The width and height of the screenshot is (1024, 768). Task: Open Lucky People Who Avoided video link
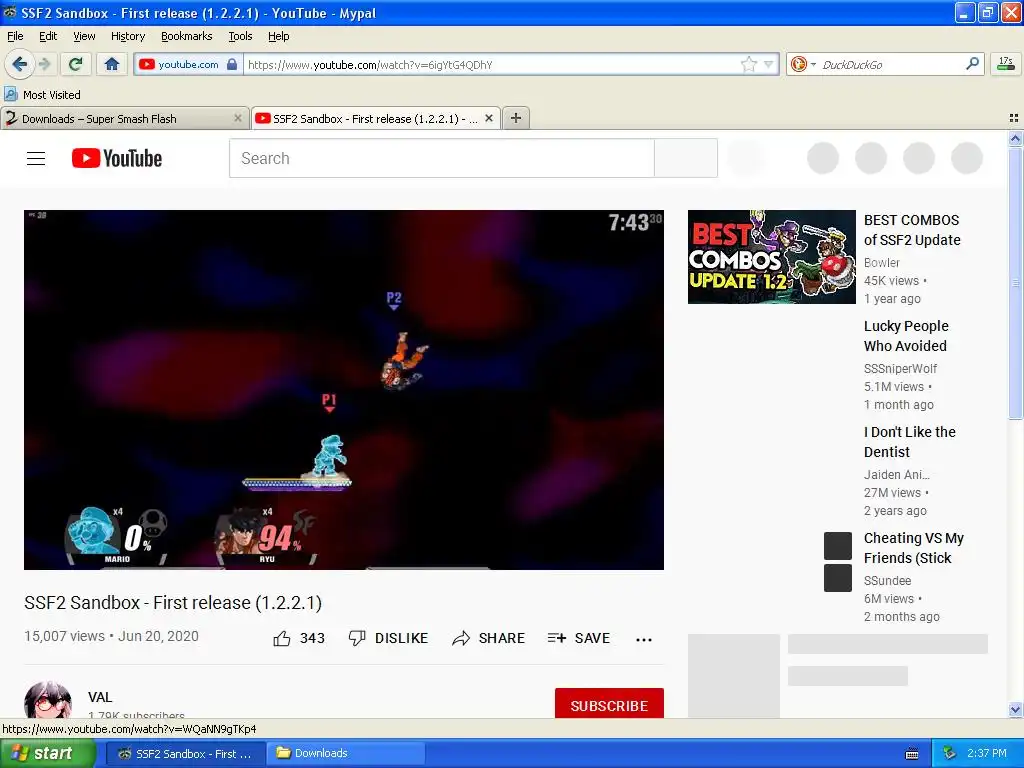click(906, 336)
